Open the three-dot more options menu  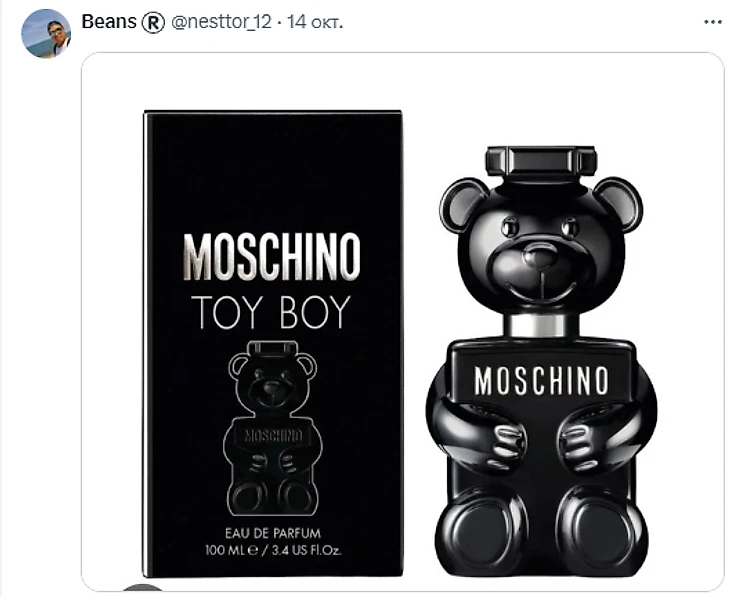tap(712, 21)
